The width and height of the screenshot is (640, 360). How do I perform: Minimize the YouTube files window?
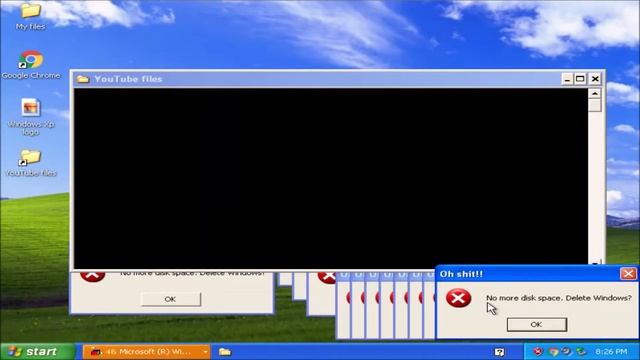(567, 79)
